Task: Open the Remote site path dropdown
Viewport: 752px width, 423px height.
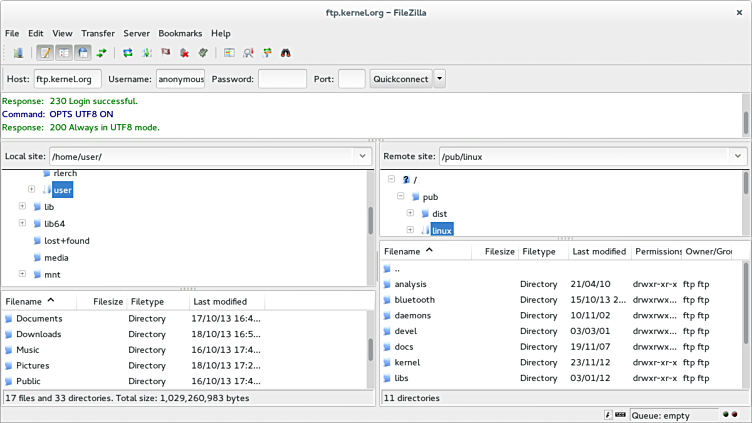Action: click(x=737, y=156)
